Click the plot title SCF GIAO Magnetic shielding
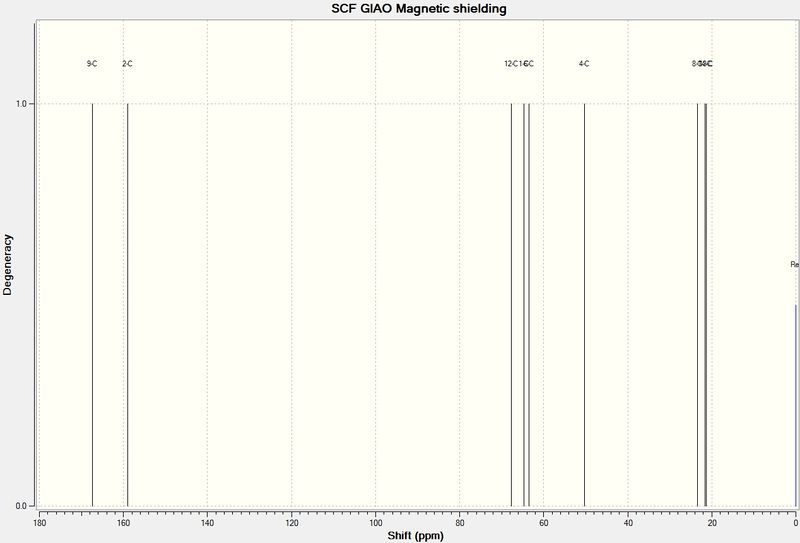Image resolution: width=800 pixels, height=543 pixels. 419,9
